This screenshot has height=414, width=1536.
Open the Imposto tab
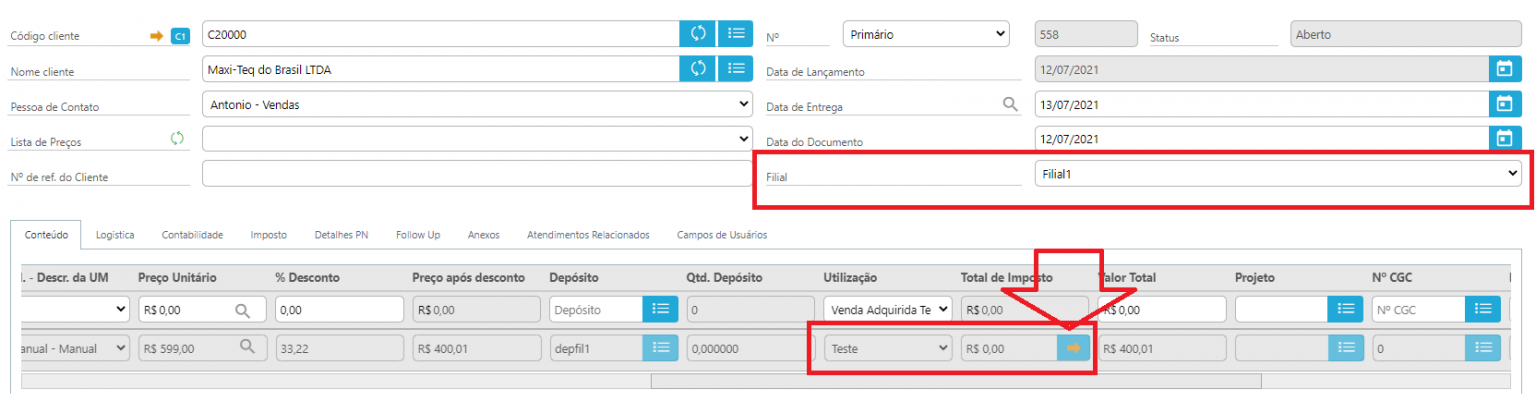(x=268, y=235)
